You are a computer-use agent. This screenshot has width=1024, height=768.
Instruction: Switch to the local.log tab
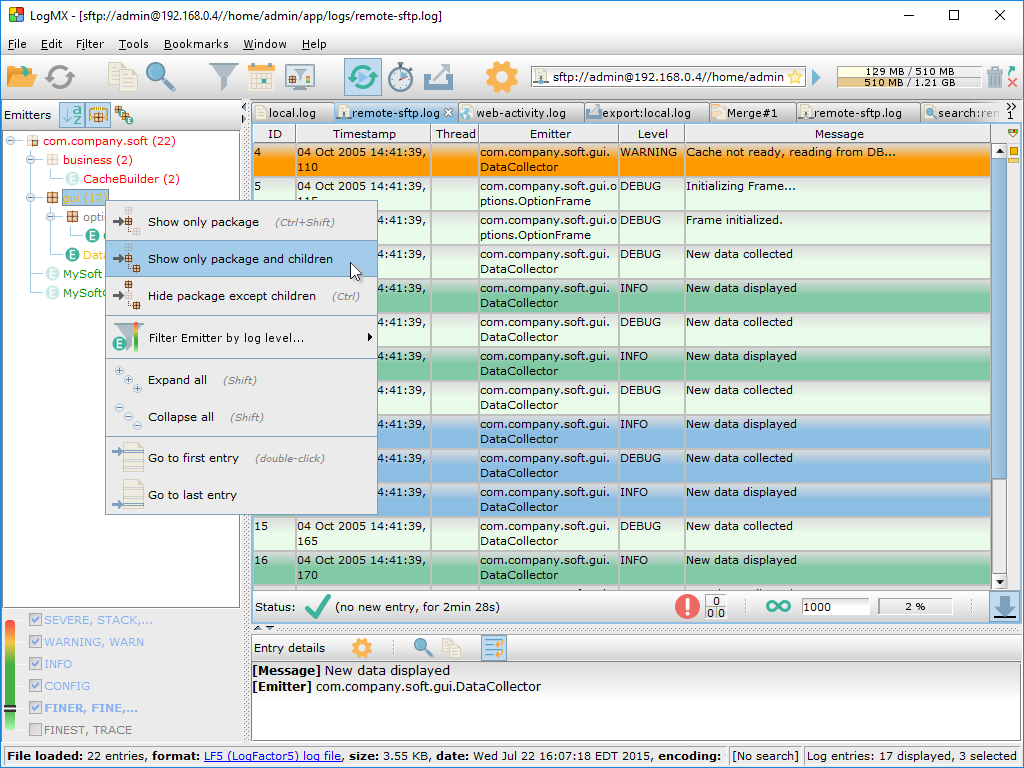[x=292, y=113]
